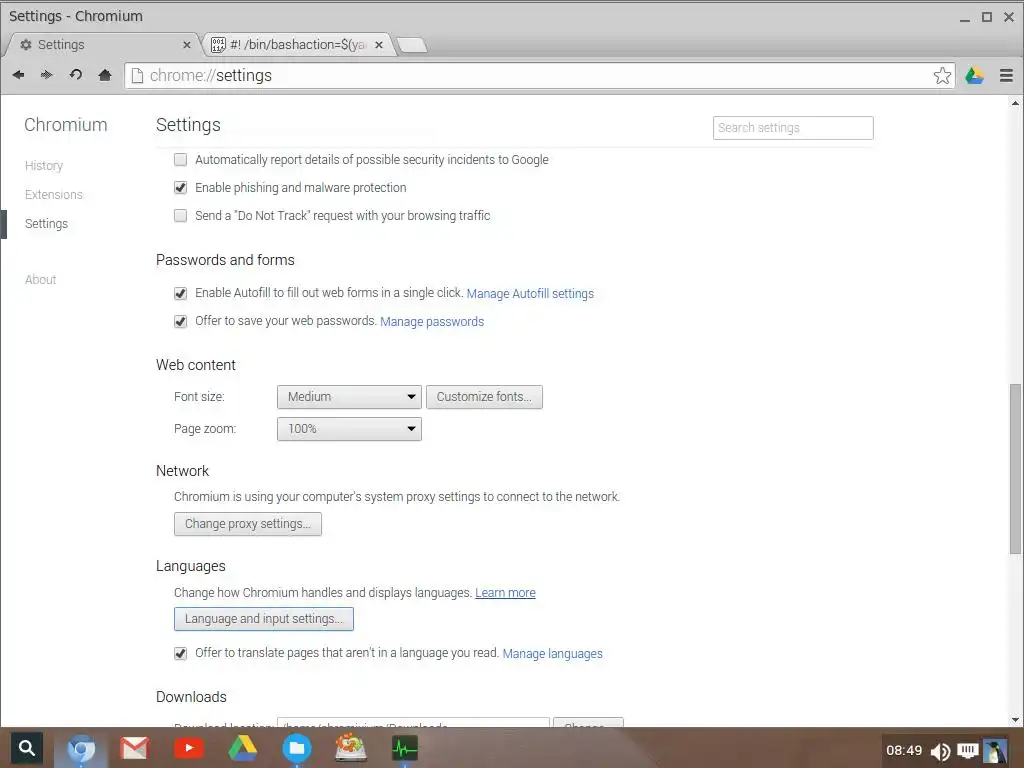Open Extensions in the sidebar

click(54, 195)
